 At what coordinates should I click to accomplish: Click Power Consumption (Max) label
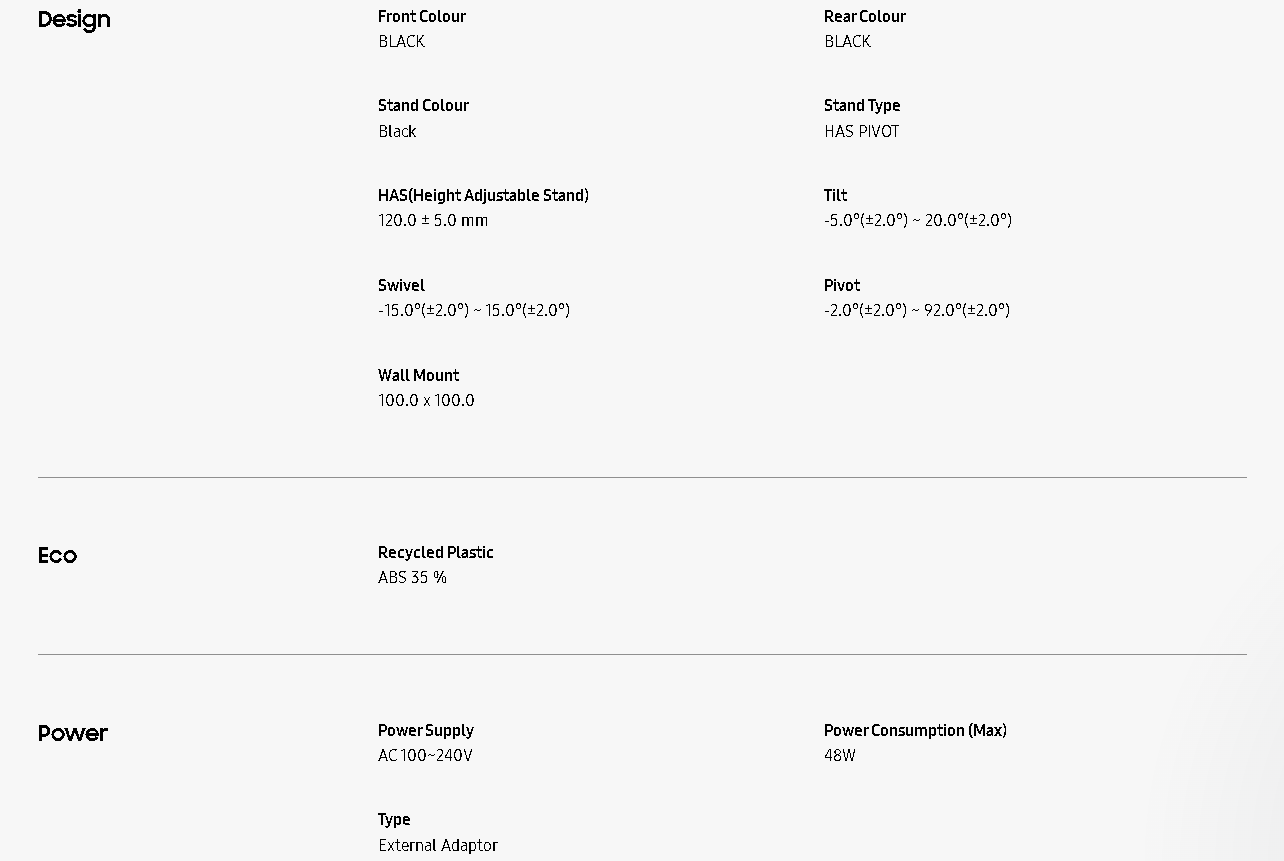pyautogui.click(x=914, y=730)
